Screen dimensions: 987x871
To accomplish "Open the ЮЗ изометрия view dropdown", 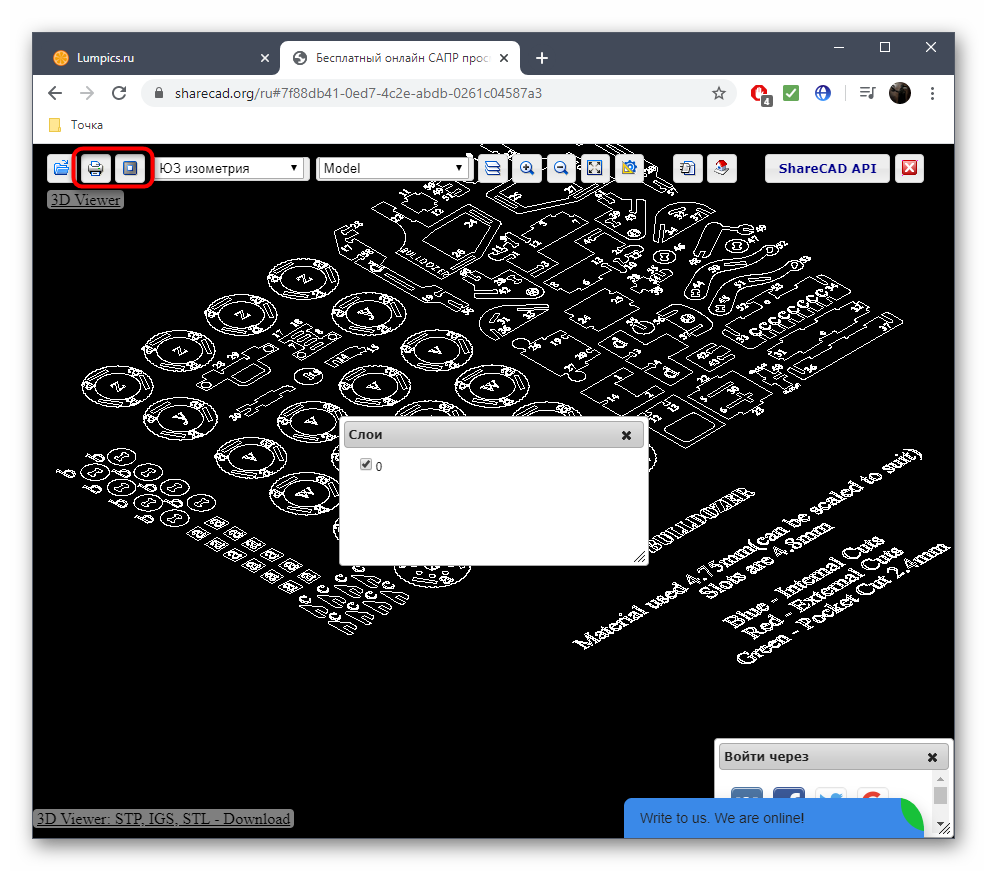I will coord(229,168).
